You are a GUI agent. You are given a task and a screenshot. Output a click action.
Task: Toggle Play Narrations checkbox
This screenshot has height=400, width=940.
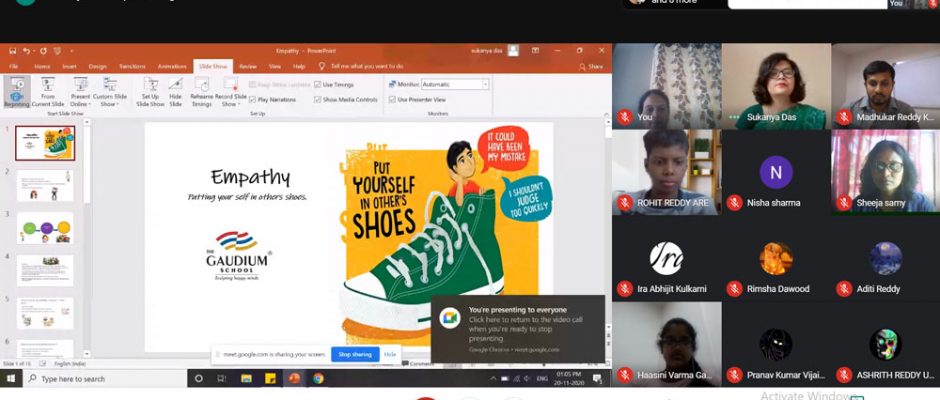pos(253,100)
